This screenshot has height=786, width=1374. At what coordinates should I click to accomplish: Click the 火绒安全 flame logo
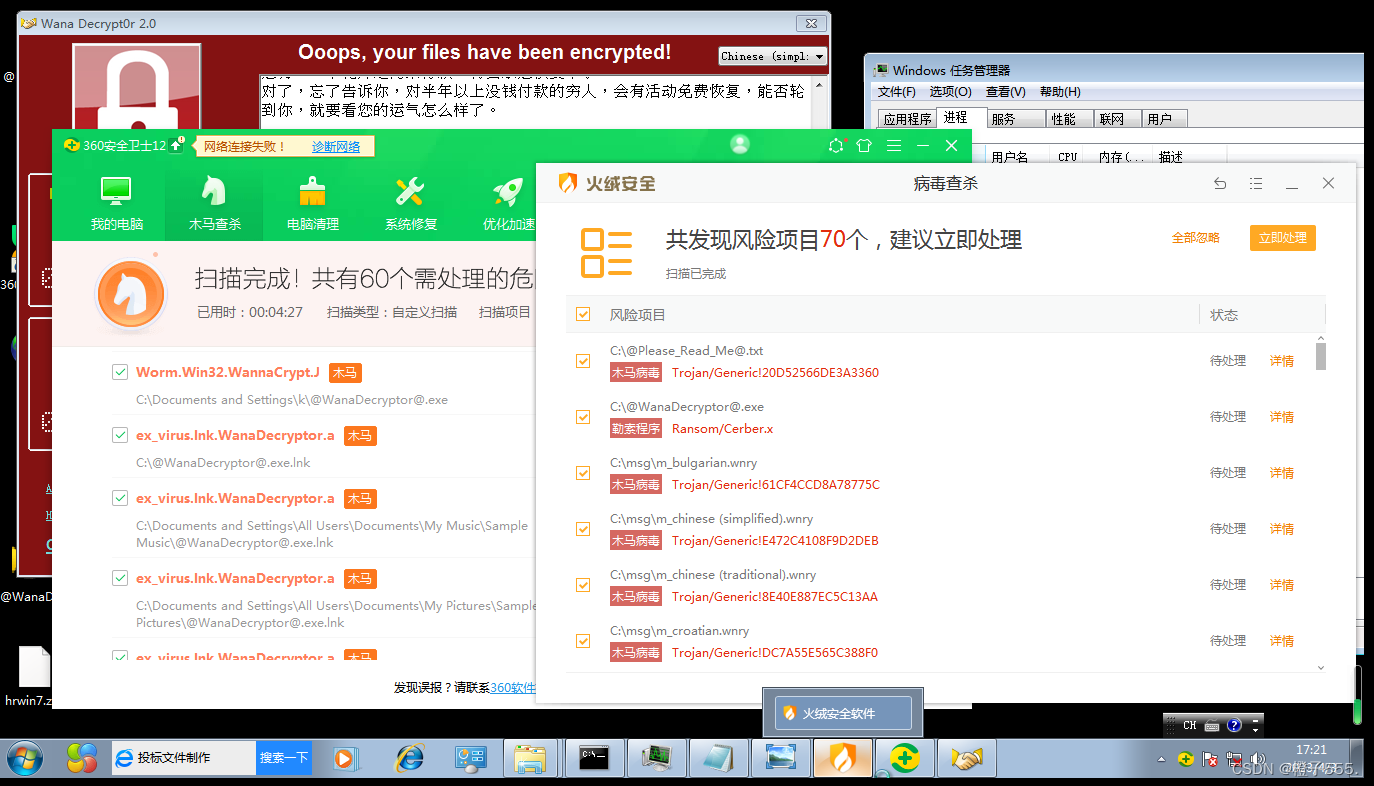pyautogui.click(x=567, y=183)
